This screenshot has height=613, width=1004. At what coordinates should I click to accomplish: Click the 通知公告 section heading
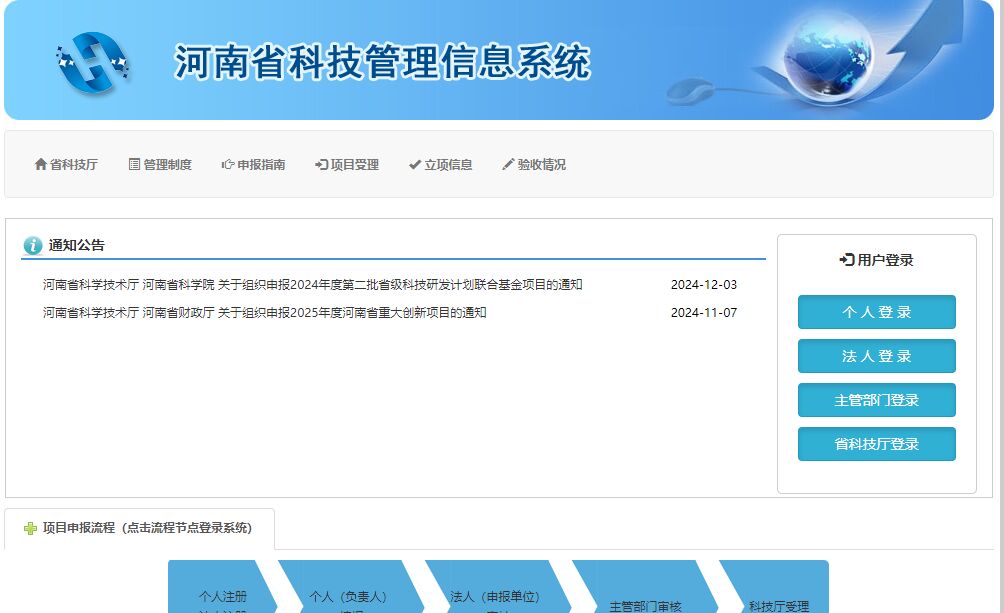[76, 245]
